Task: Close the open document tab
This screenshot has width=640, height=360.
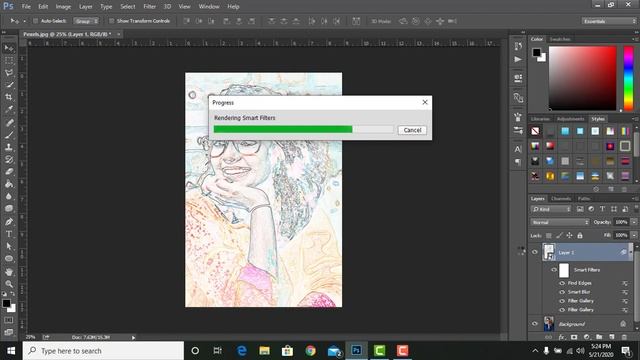Action: coord(118,34)
